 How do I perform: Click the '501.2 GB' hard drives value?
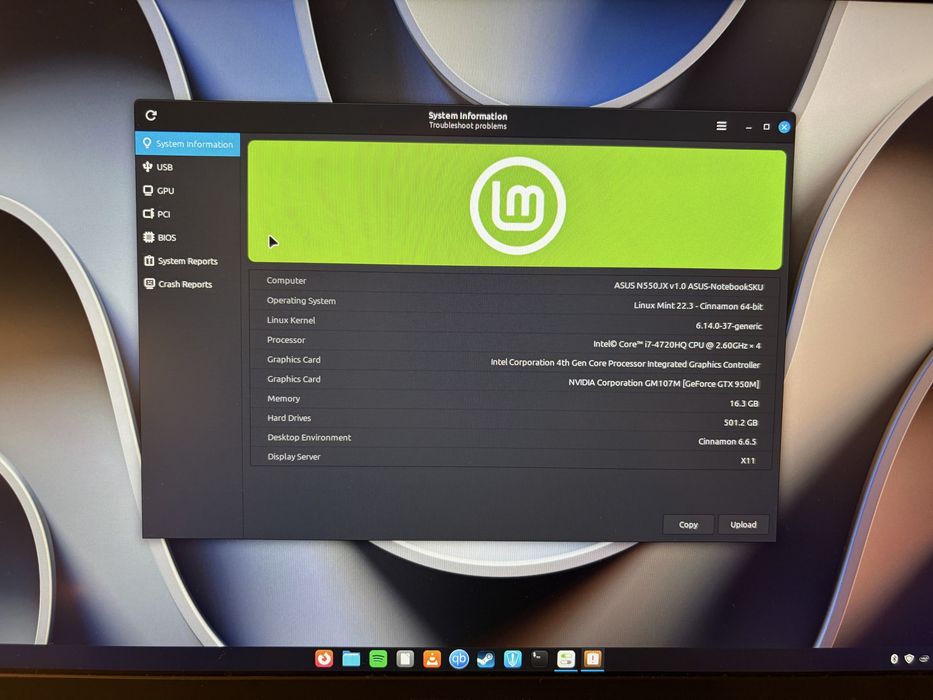(x=741, y=423)
